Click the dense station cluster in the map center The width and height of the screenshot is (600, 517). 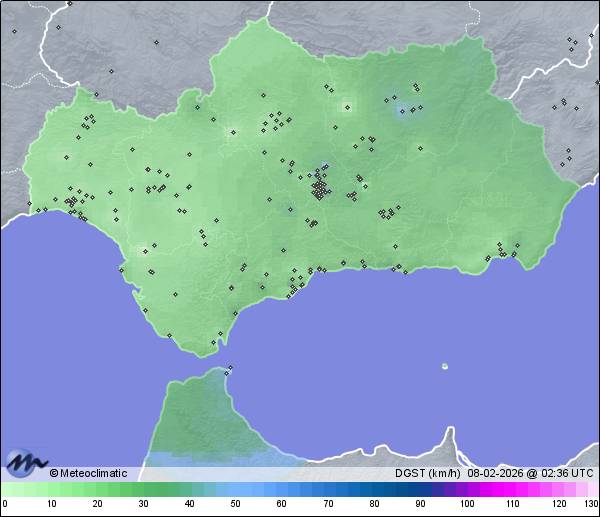pyautogui.click(x=320, y=187)
